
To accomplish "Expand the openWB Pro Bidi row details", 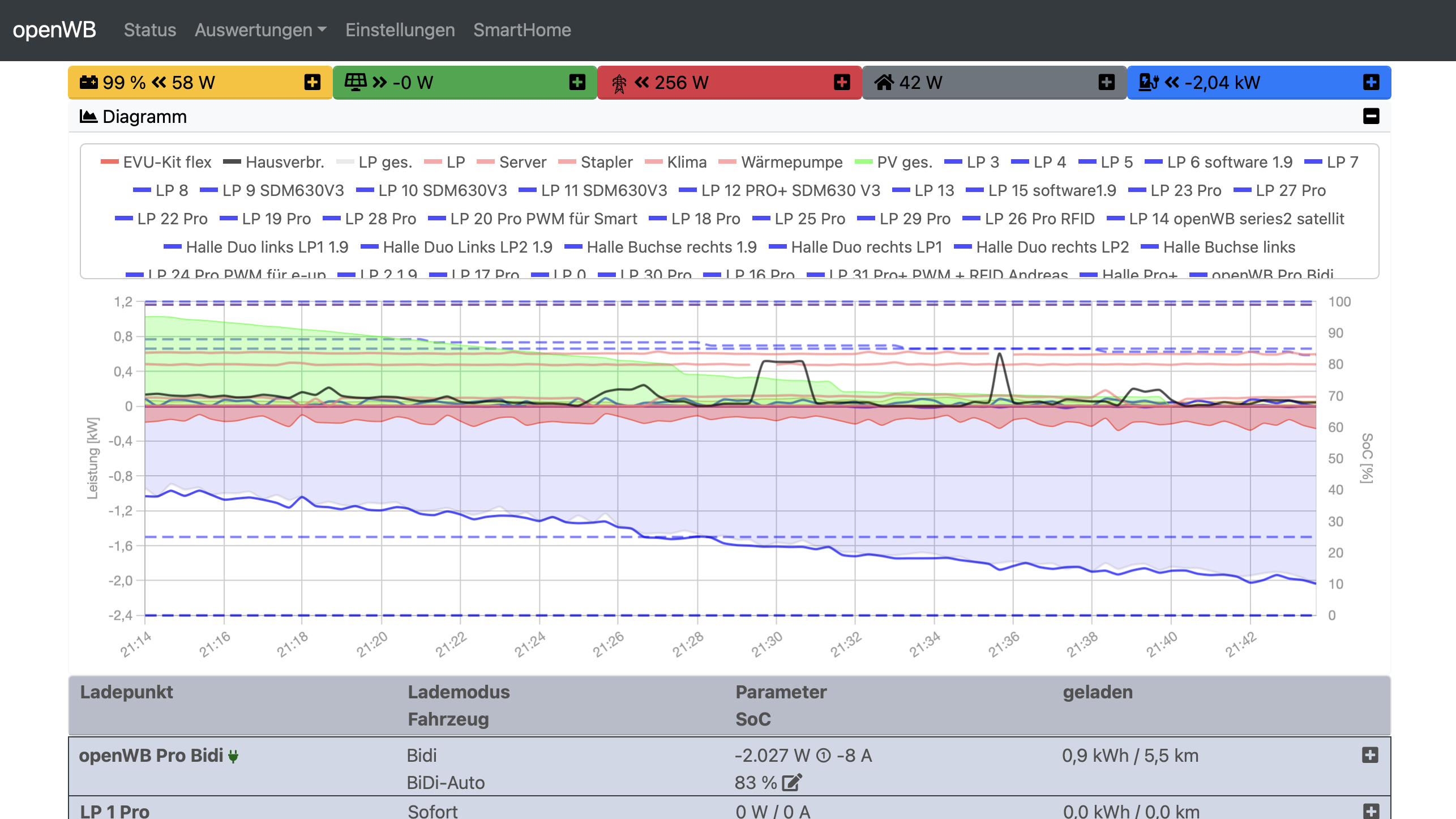I will [x=1370, y=755].
